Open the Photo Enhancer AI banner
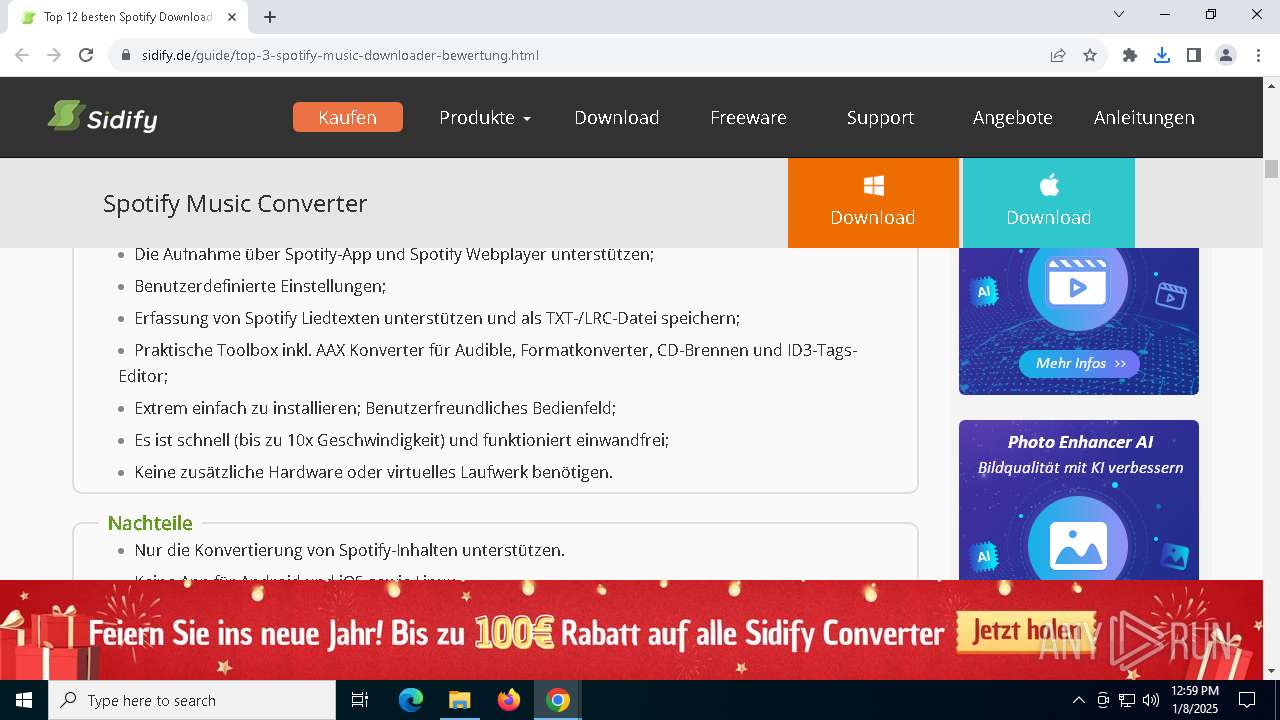The height and width of the screenshot is (720, 1280). 1079,500
